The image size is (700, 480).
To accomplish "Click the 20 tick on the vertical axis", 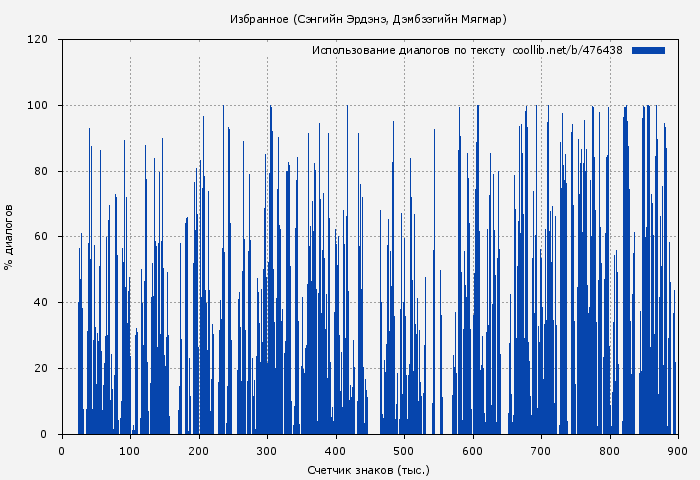I will 42,368.
